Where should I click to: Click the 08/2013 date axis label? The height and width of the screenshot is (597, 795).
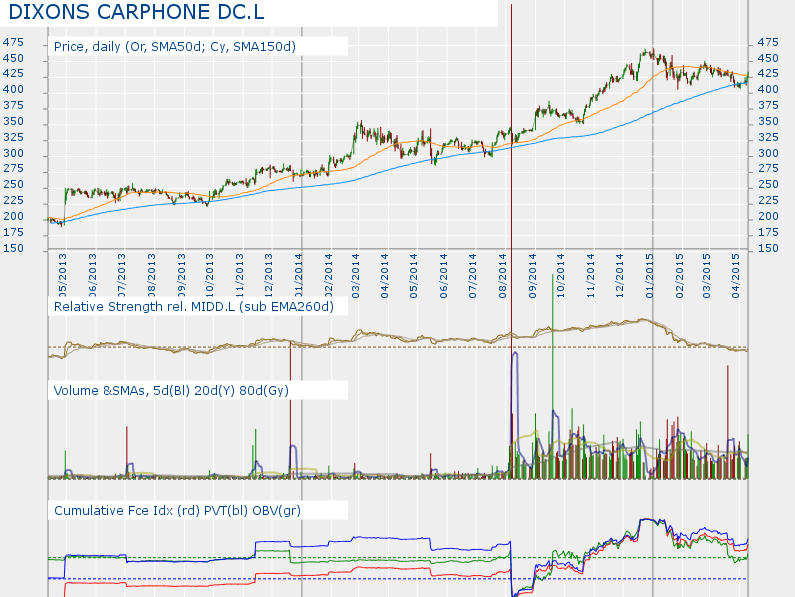pyautogui.click(x=151, y=276)
